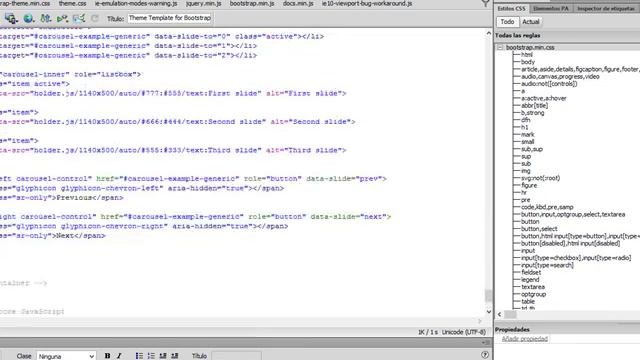Screen dimensions: 640x360
Task: Select the input[type=search] rule
Action: [x=547, y=265]
